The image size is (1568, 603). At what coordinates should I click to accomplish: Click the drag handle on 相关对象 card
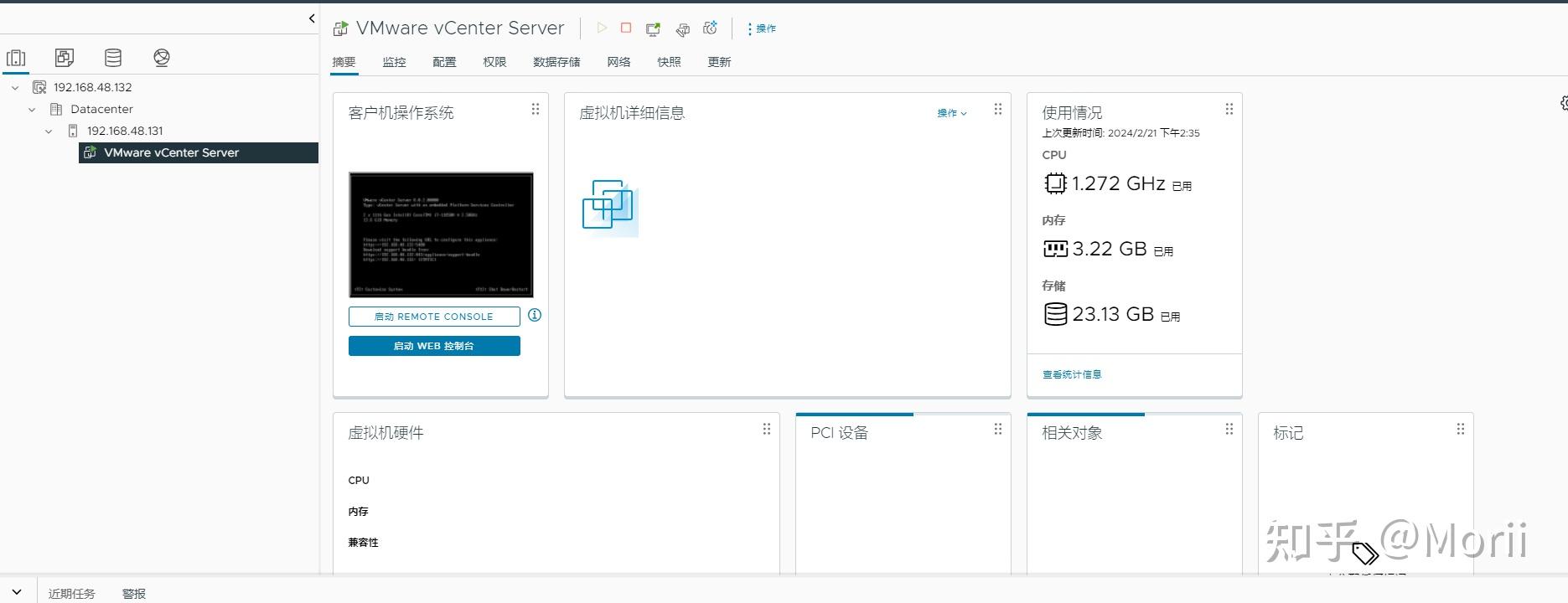1229,430
